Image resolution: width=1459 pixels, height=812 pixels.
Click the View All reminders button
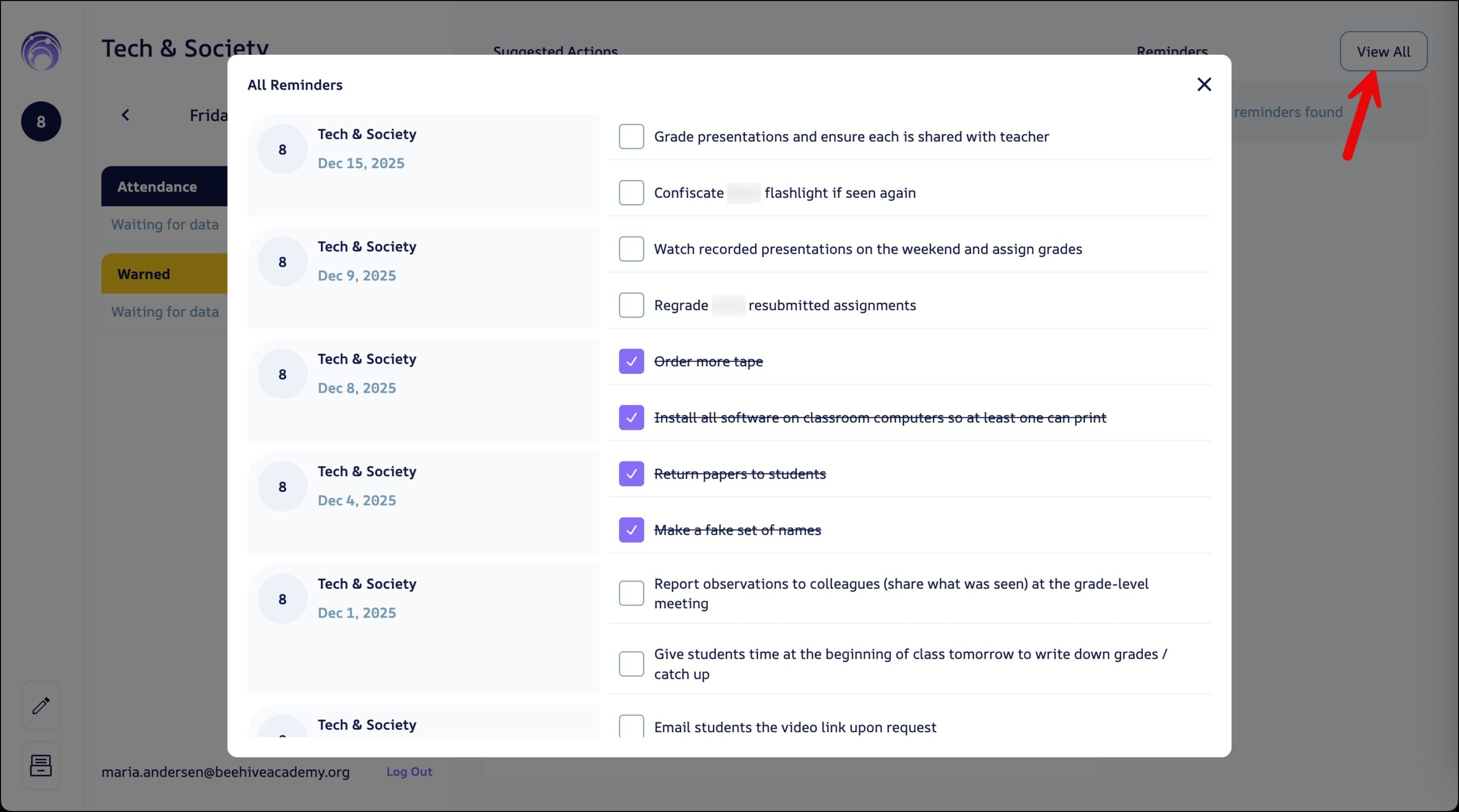coord(1383,52)
